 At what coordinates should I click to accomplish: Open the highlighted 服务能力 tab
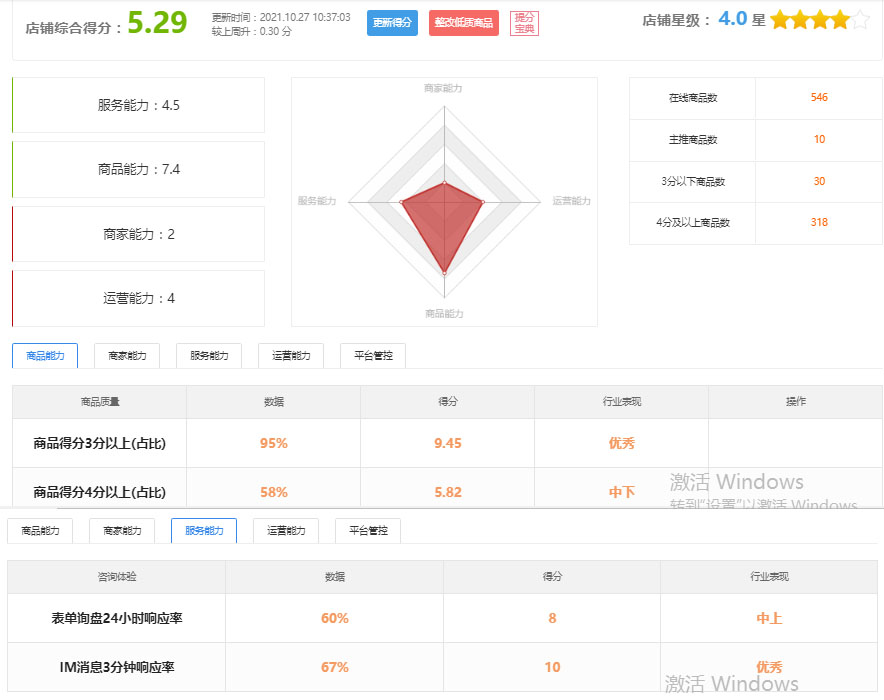tap(203, 531)
